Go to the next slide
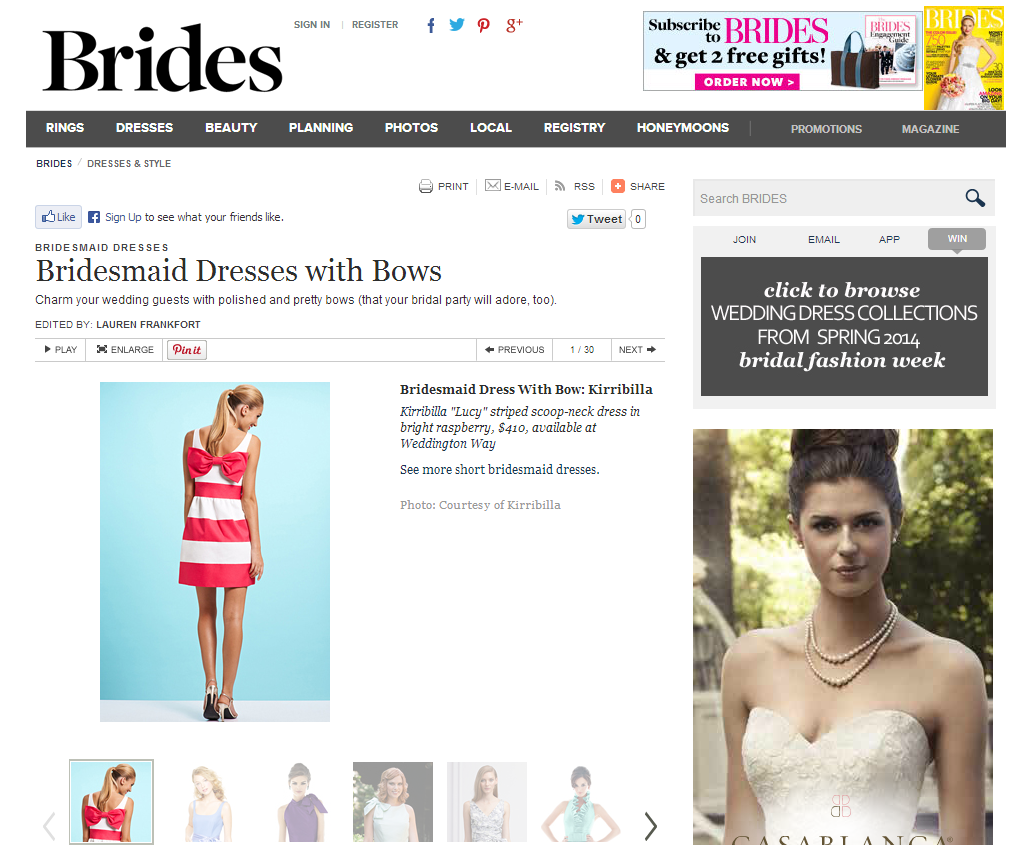 point(637,350)
